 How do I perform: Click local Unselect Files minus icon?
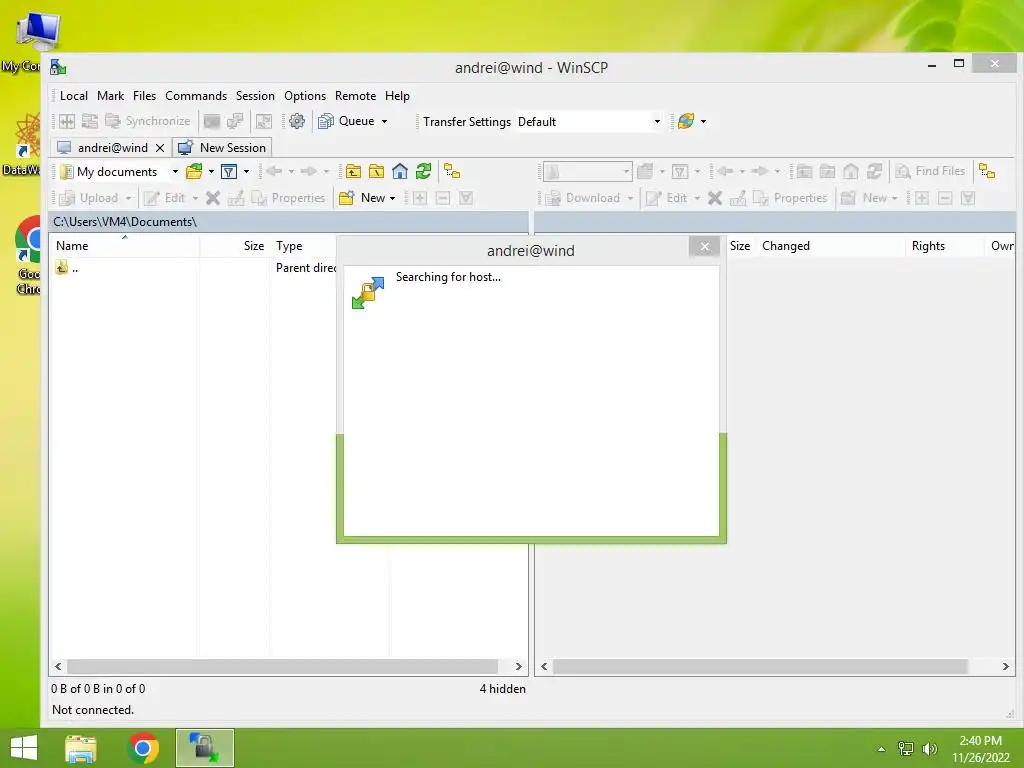[x=443, y=198]
